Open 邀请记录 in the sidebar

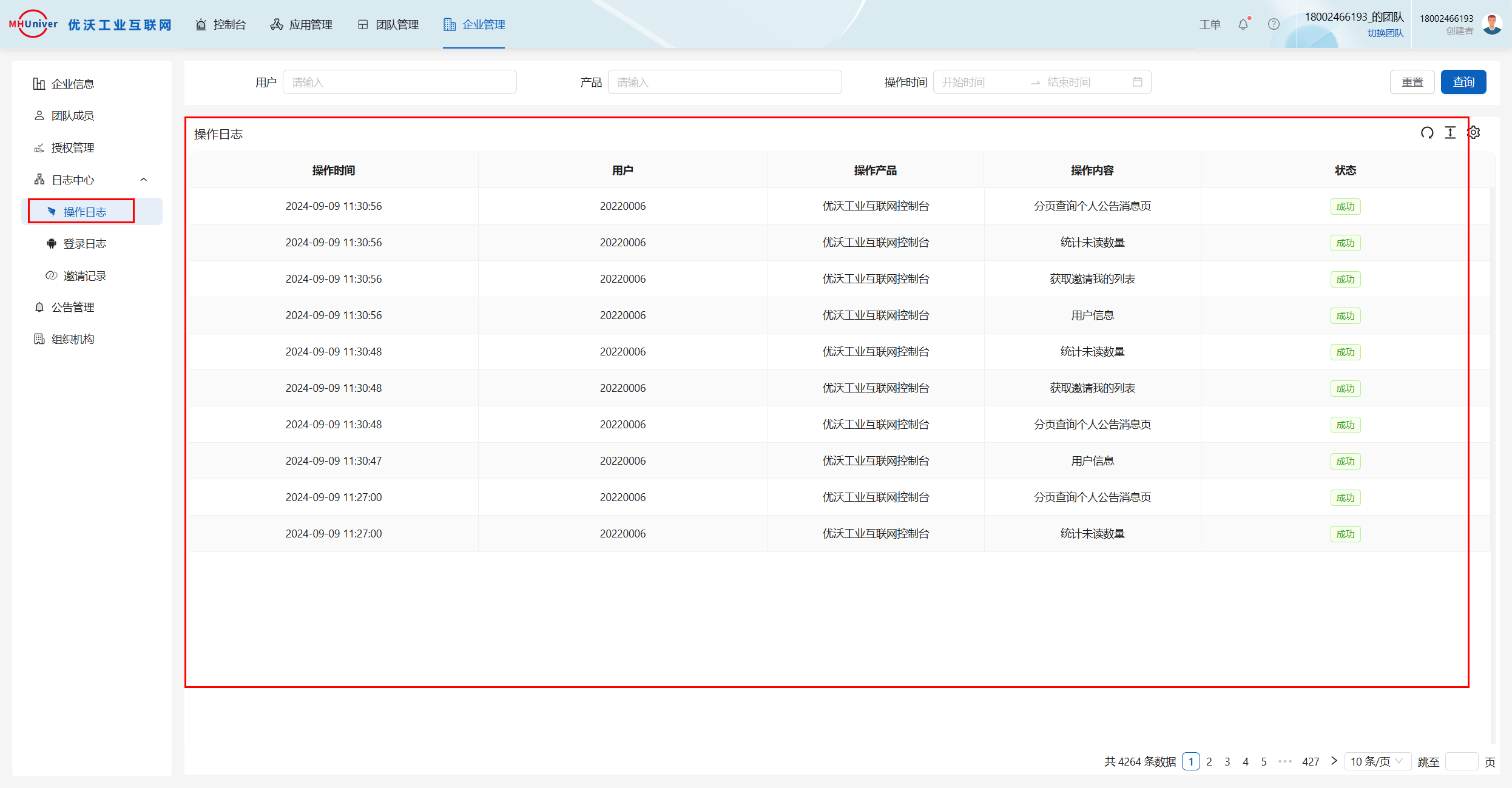point(85,276)
